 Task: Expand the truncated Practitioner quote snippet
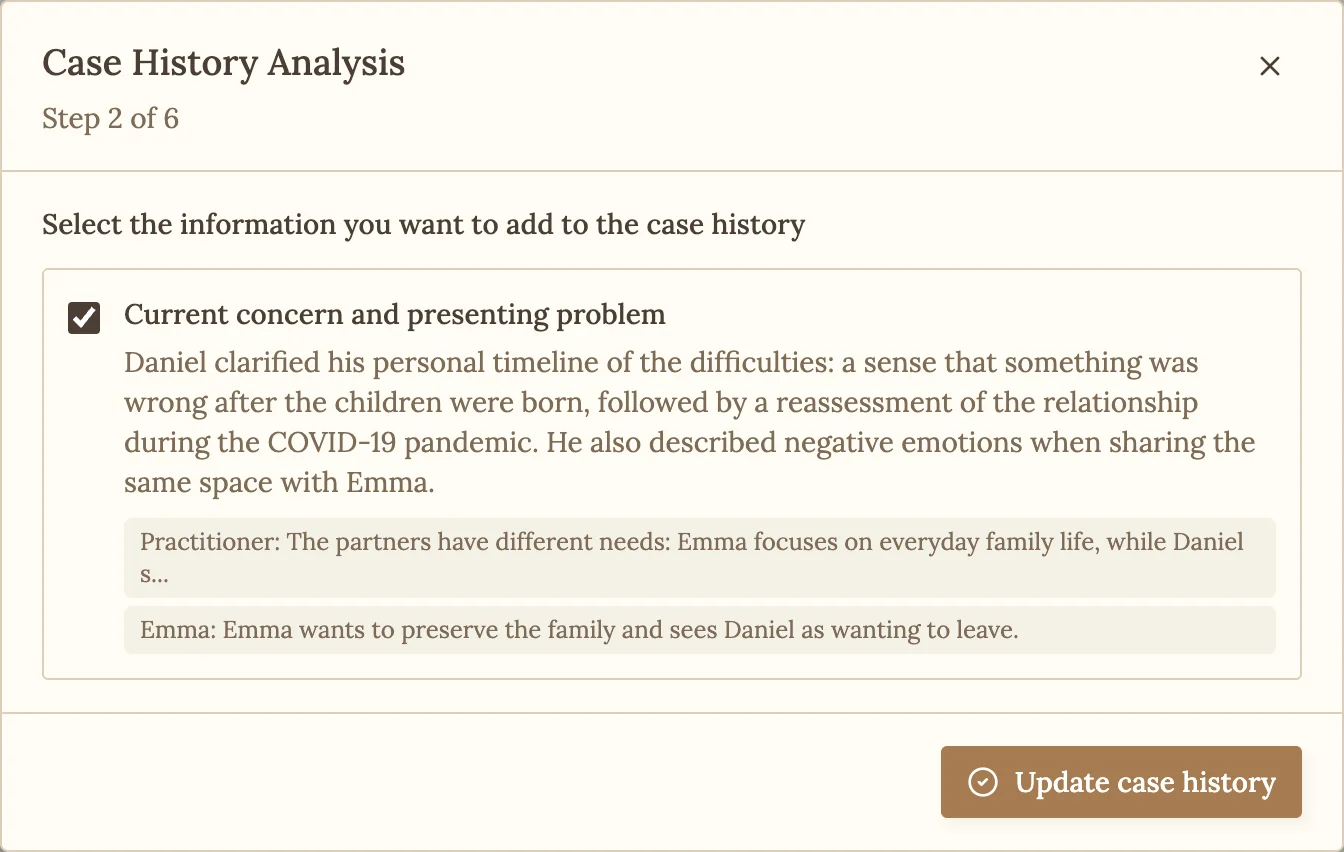700,558
